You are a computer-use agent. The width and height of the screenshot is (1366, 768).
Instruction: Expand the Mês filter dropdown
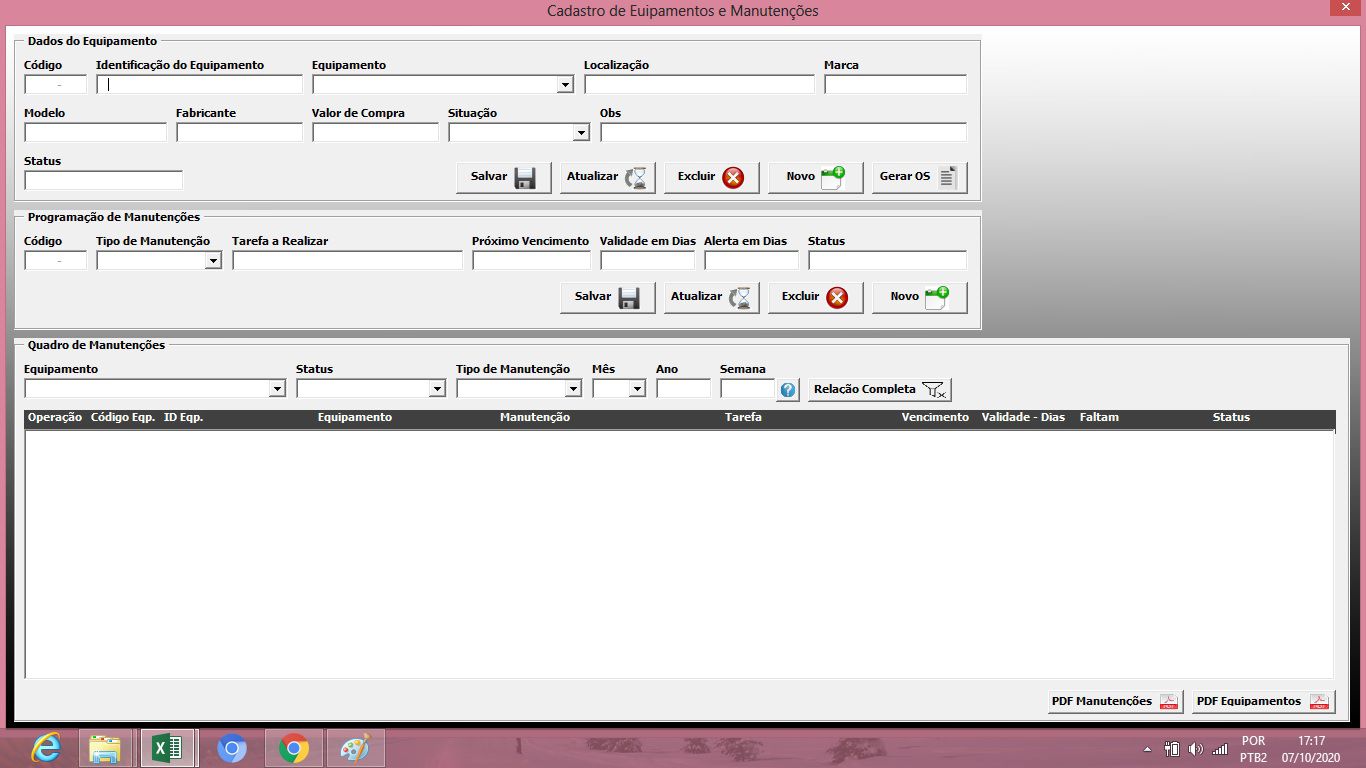637,389
